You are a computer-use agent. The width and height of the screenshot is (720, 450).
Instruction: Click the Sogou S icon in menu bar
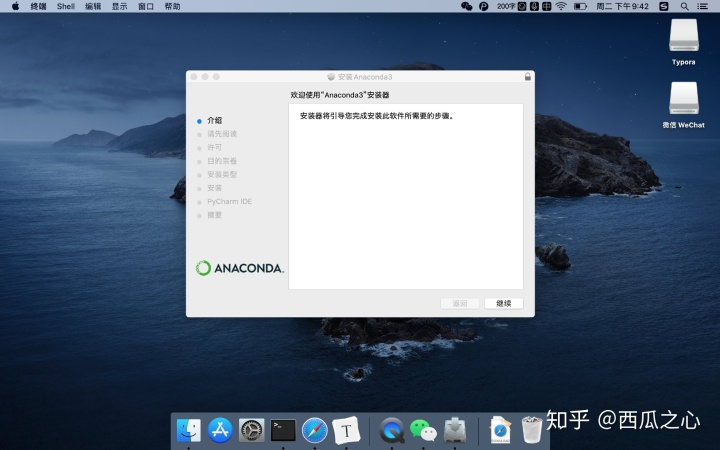point(664,6)
